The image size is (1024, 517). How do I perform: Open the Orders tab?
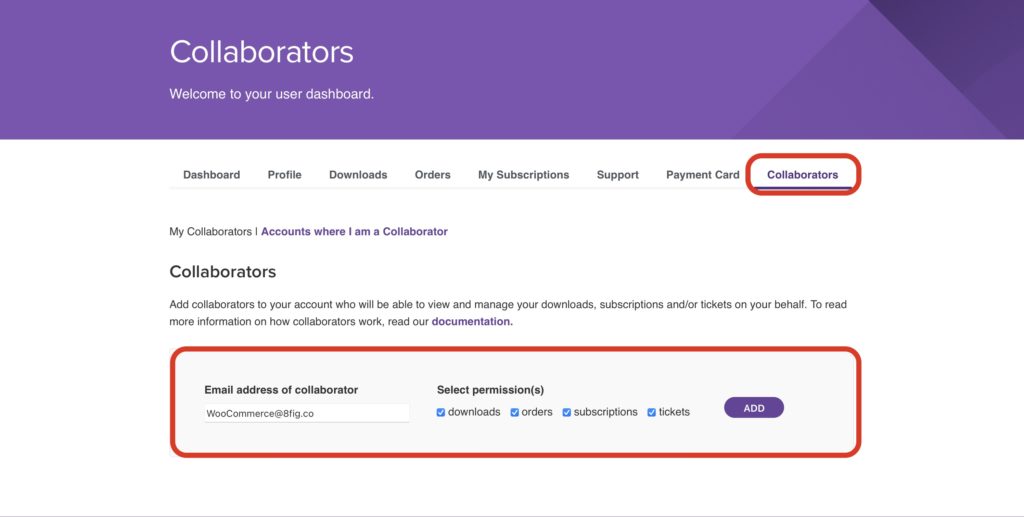coord(432,175)
